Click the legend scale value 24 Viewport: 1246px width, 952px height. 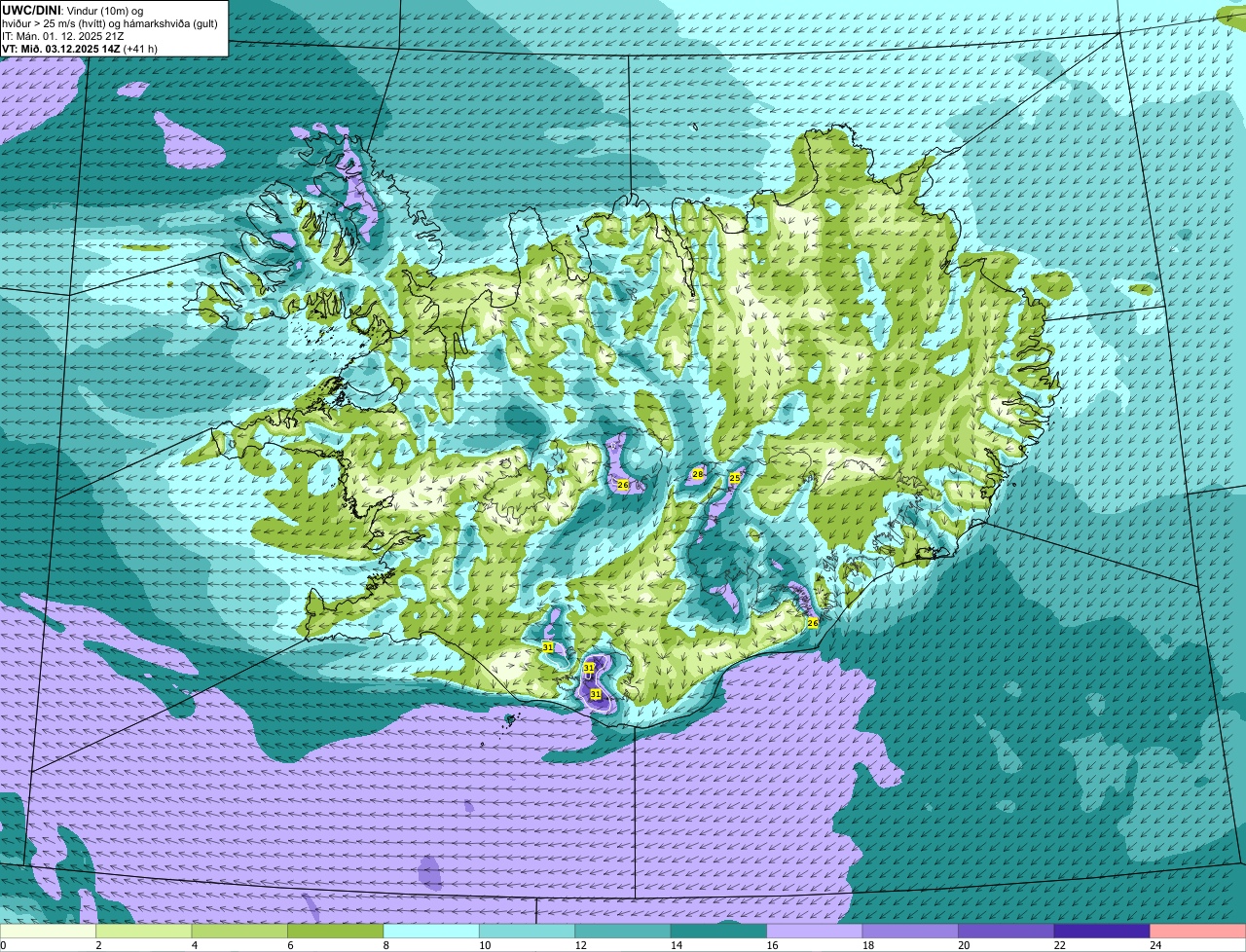(x=1155, y=945)
